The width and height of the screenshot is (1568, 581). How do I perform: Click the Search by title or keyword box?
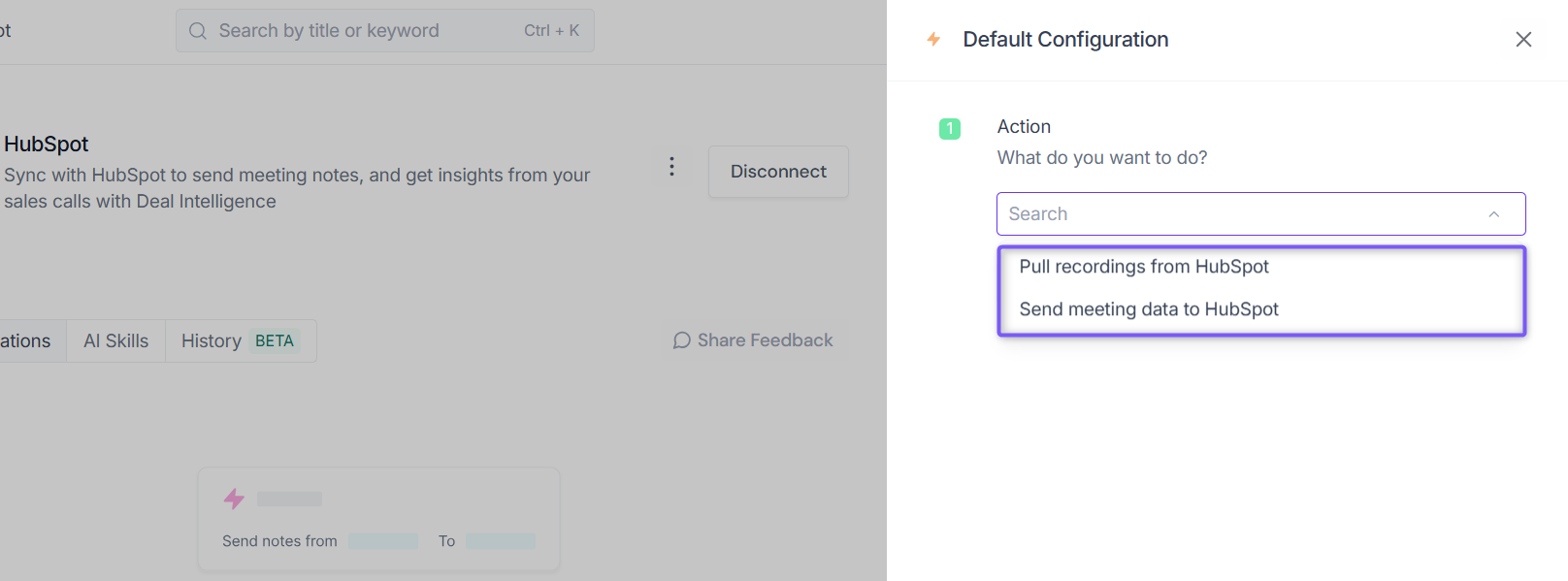[x=384, y=31]
